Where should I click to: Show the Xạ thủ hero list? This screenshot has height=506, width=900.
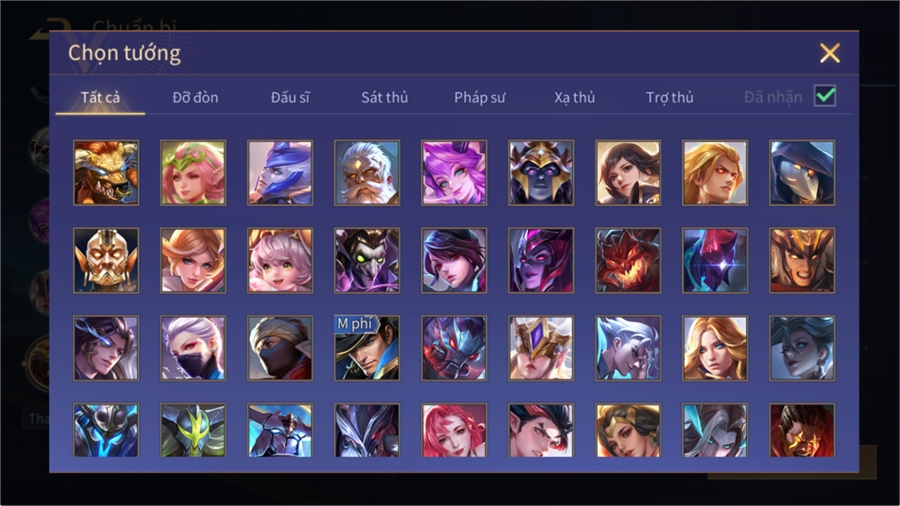click(575, 98)
